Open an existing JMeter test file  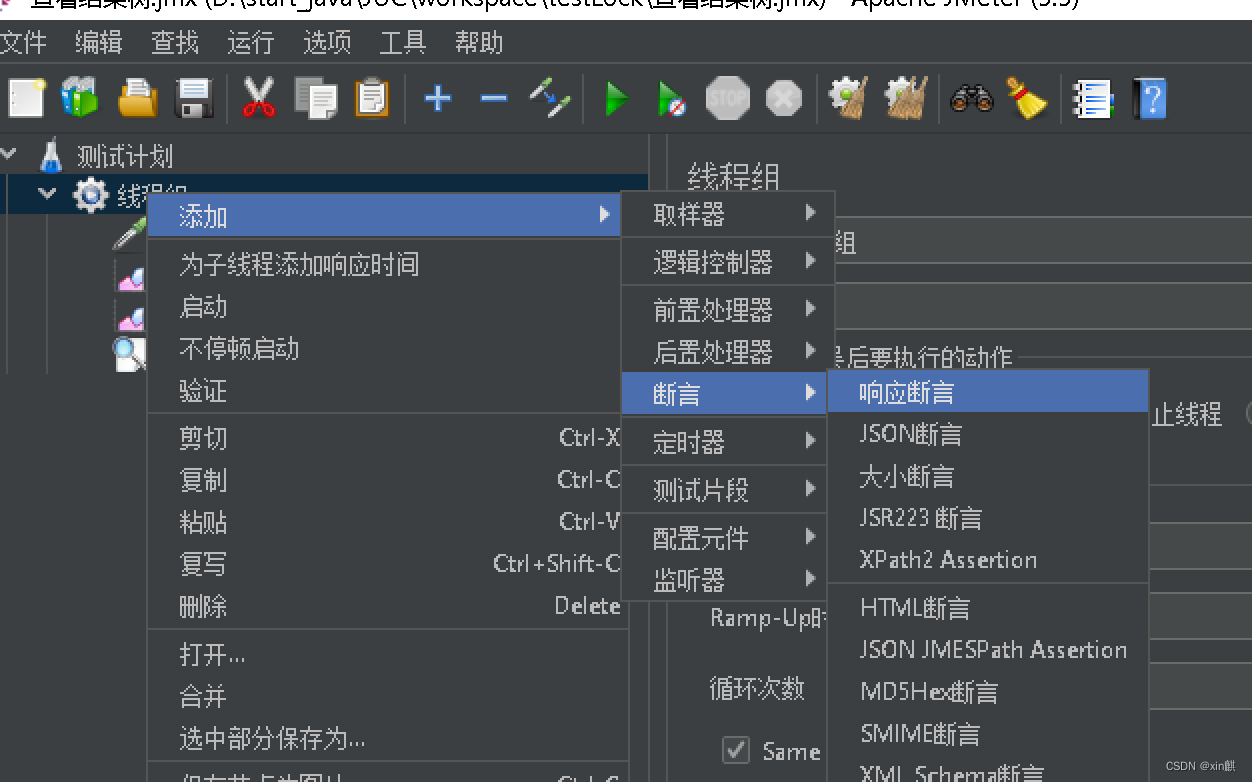(137, 97)
